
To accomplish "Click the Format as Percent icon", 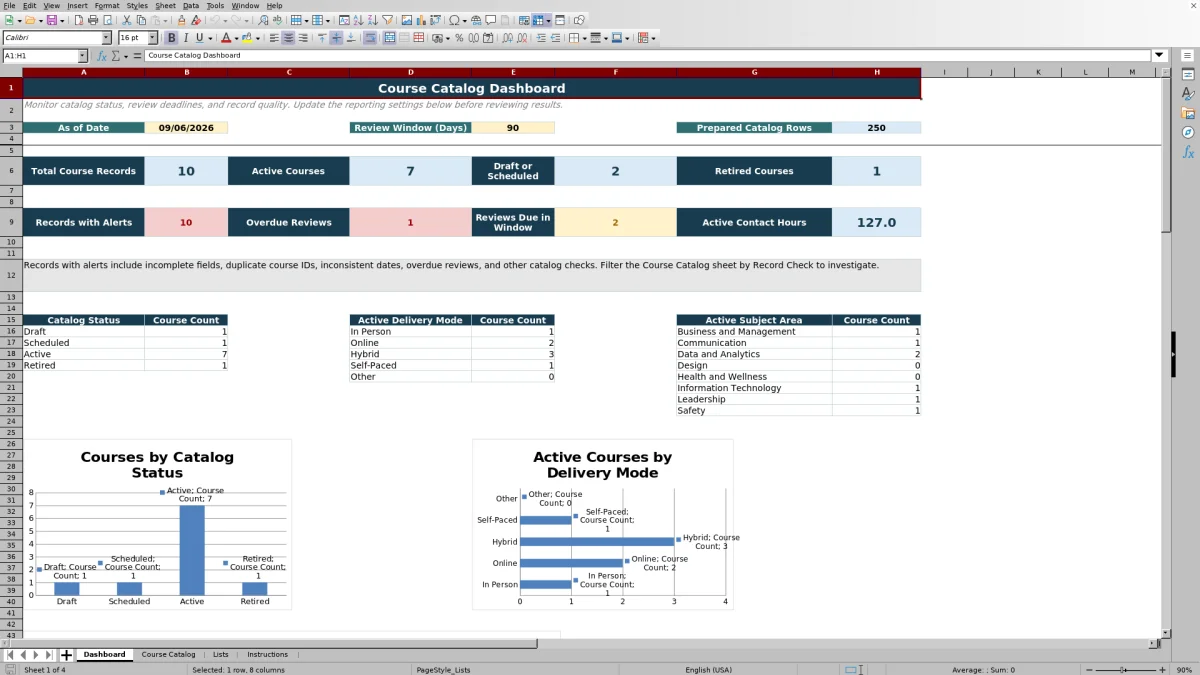I will (458, 38).
